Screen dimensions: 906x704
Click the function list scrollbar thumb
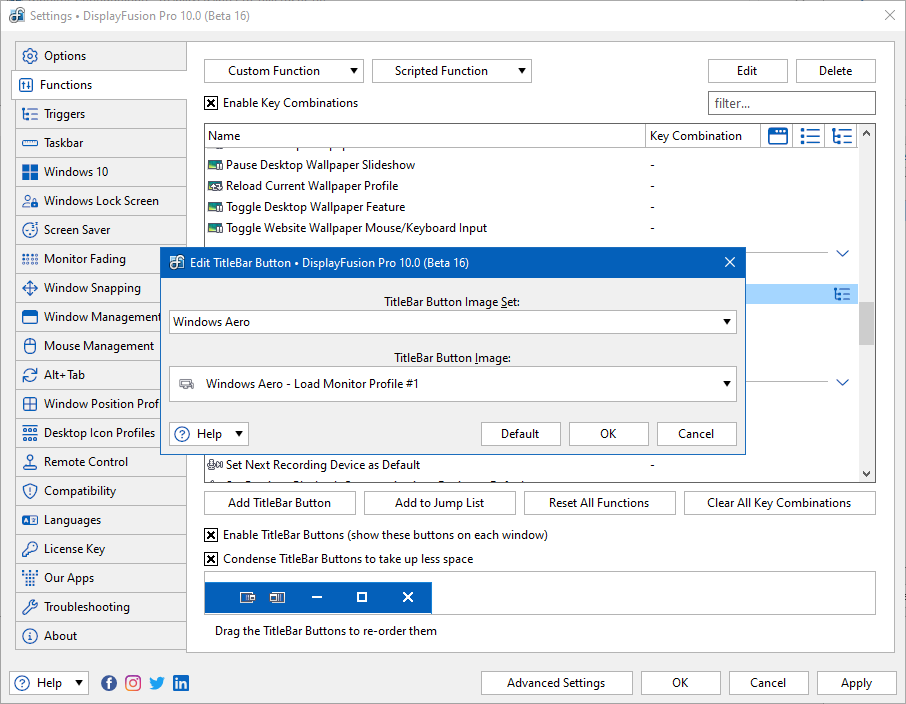click(866, 324)
